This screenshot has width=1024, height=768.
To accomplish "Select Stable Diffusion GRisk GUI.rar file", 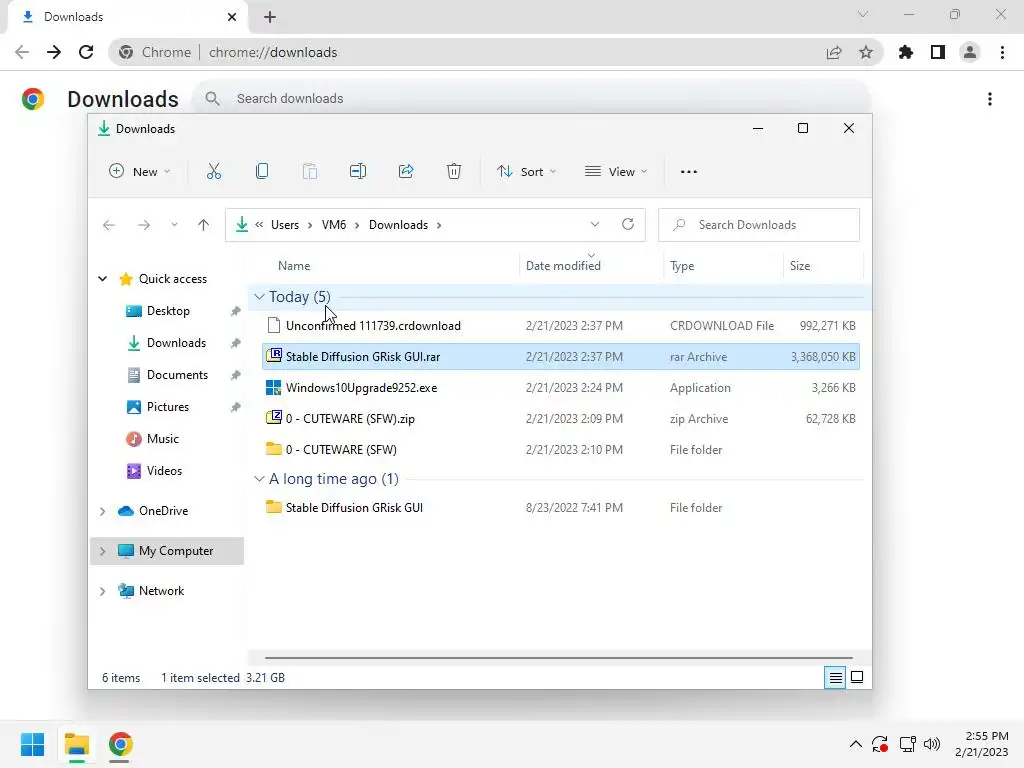I will pyautogui.click(x=561, y=357).
